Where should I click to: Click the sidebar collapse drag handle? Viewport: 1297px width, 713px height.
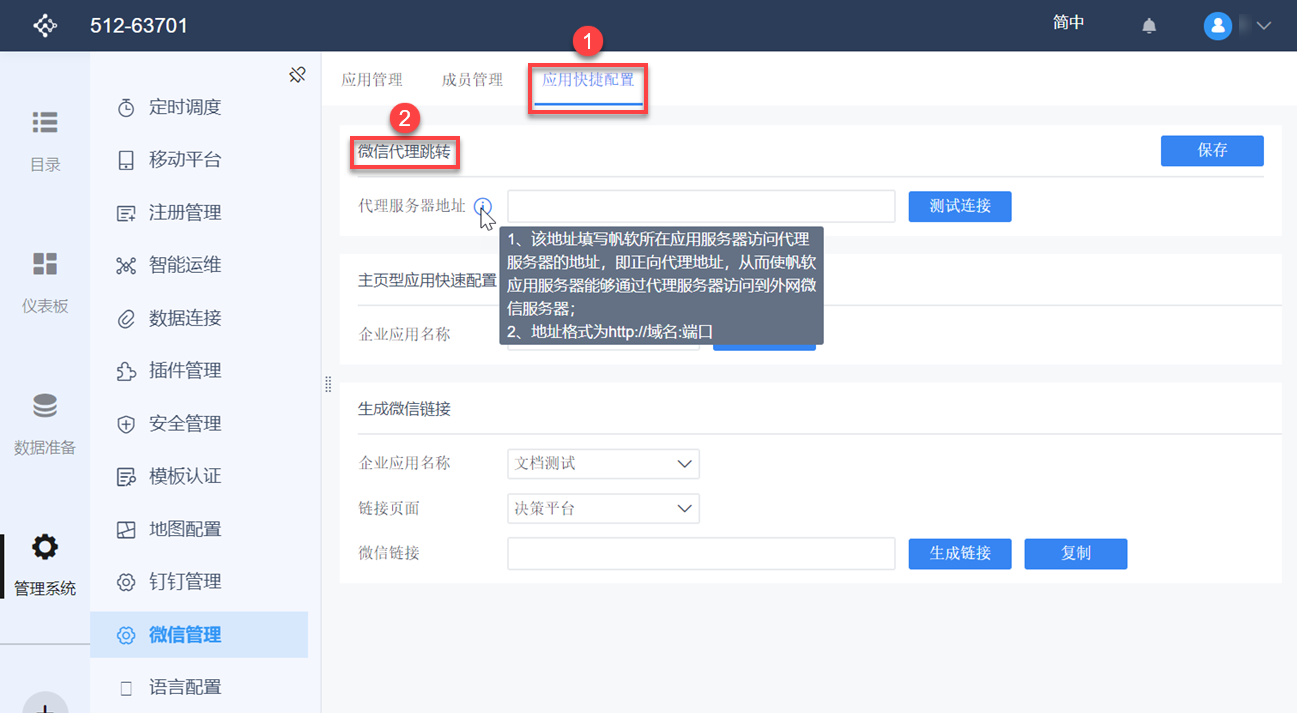coord(328,385)
